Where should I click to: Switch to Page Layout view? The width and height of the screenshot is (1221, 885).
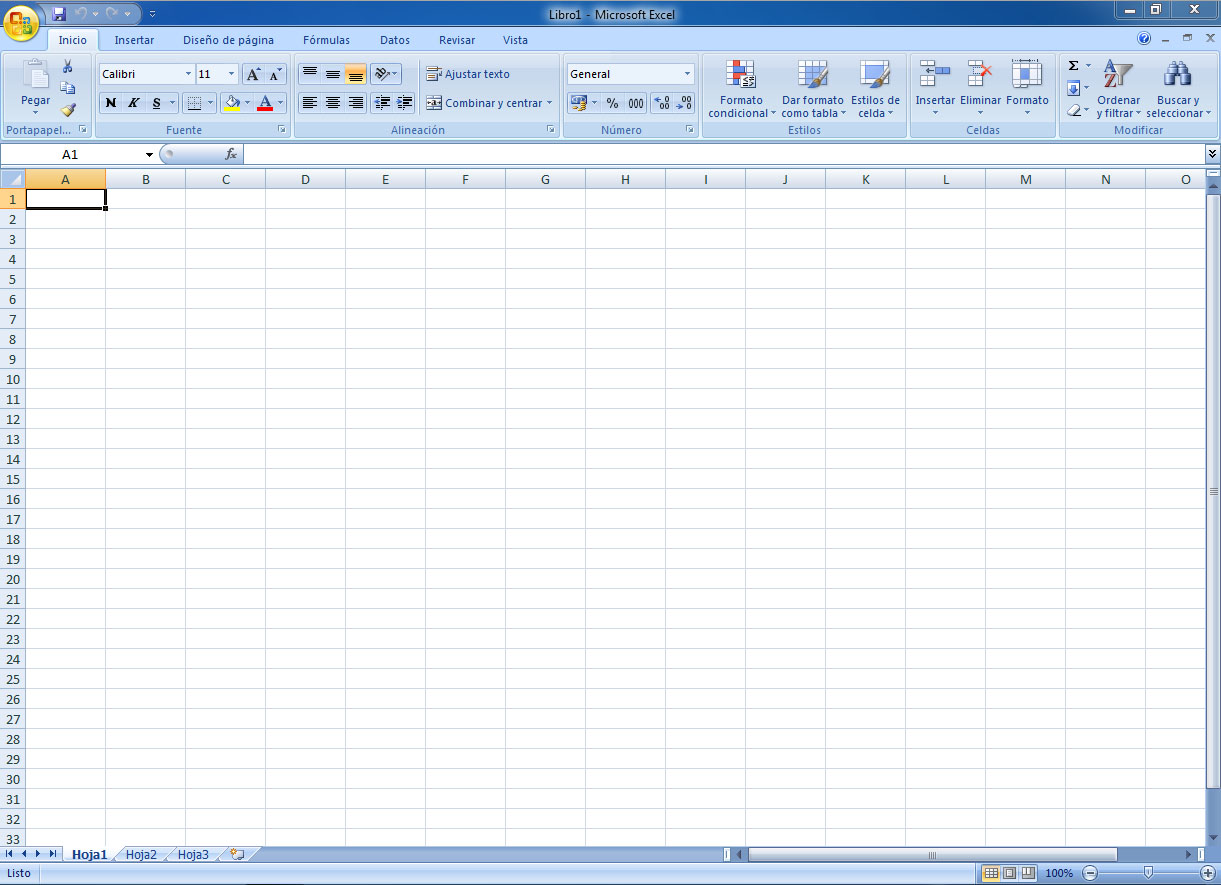click(x=1009, y=873)
